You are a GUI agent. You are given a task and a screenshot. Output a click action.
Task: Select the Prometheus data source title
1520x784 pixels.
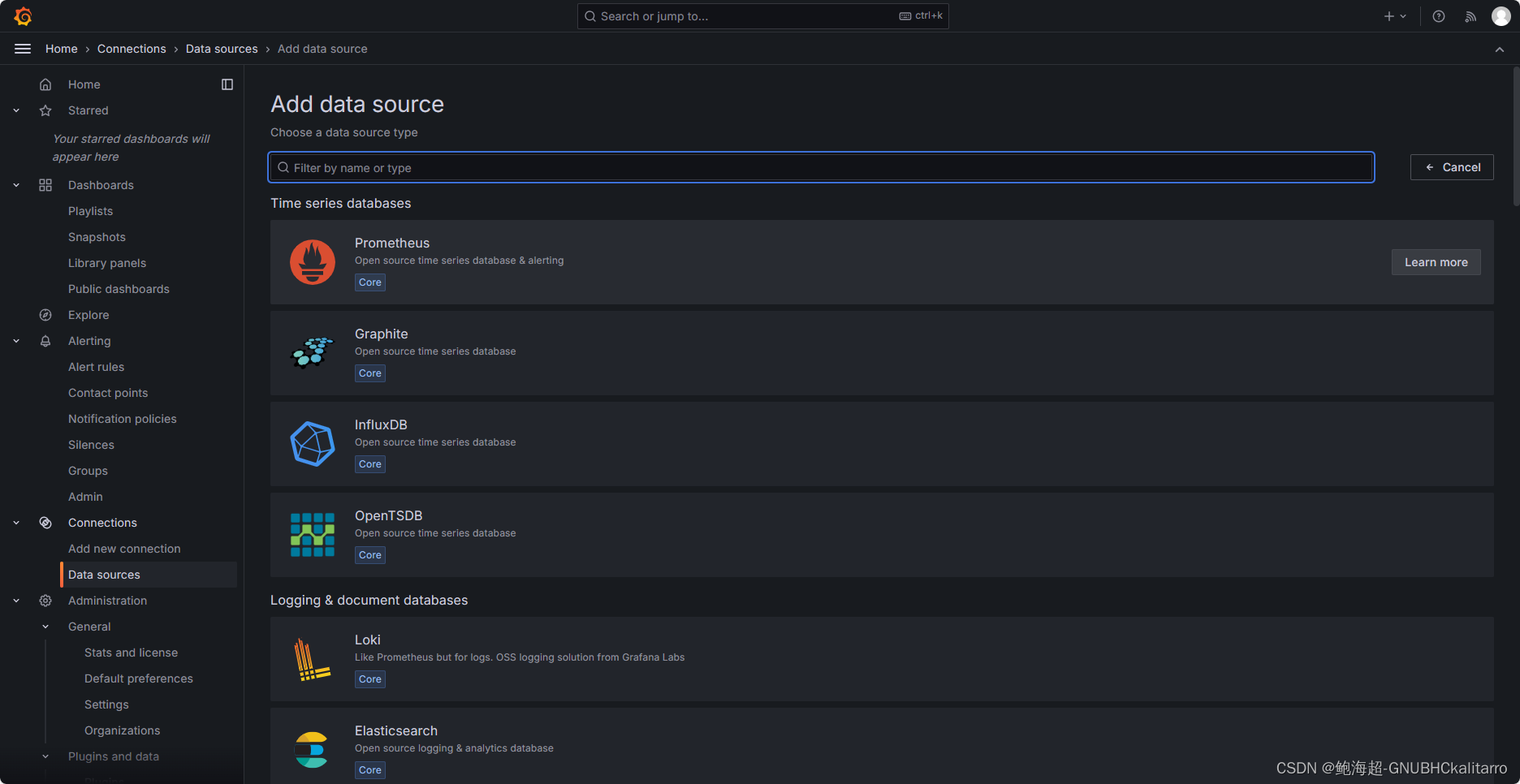(392, 243)
